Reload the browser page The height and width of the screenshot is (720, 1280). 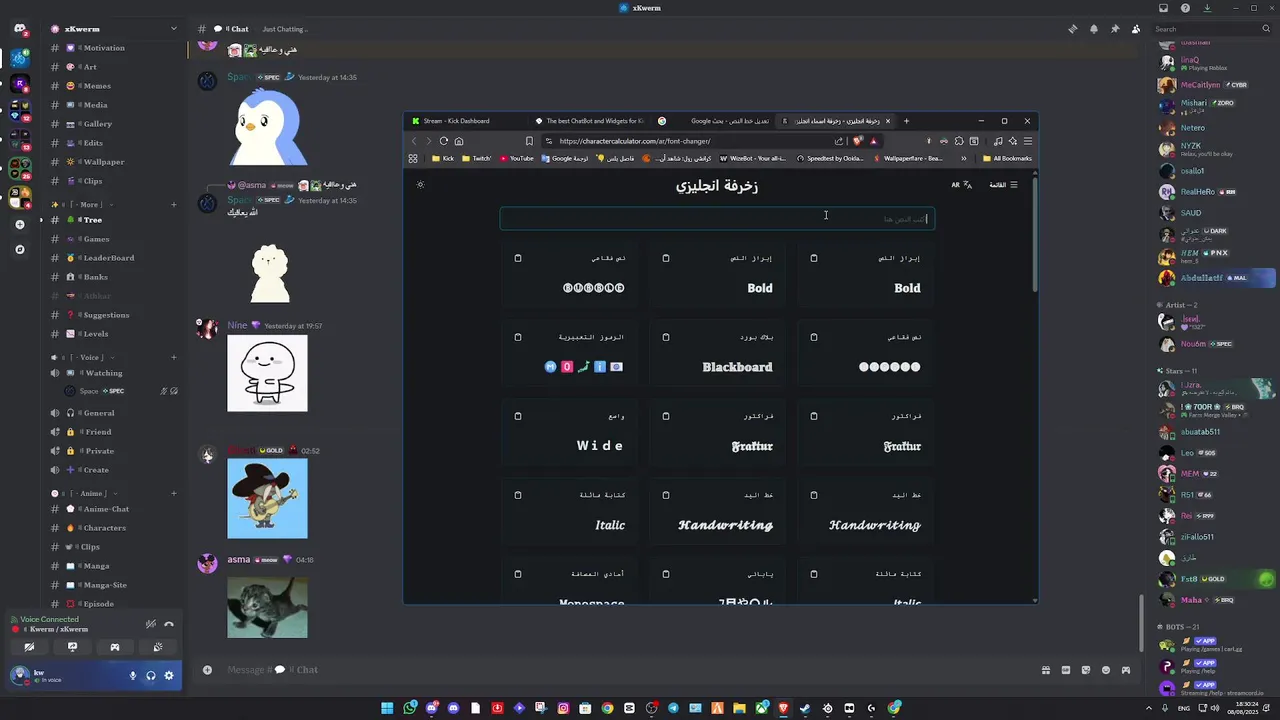pos(443,141)
